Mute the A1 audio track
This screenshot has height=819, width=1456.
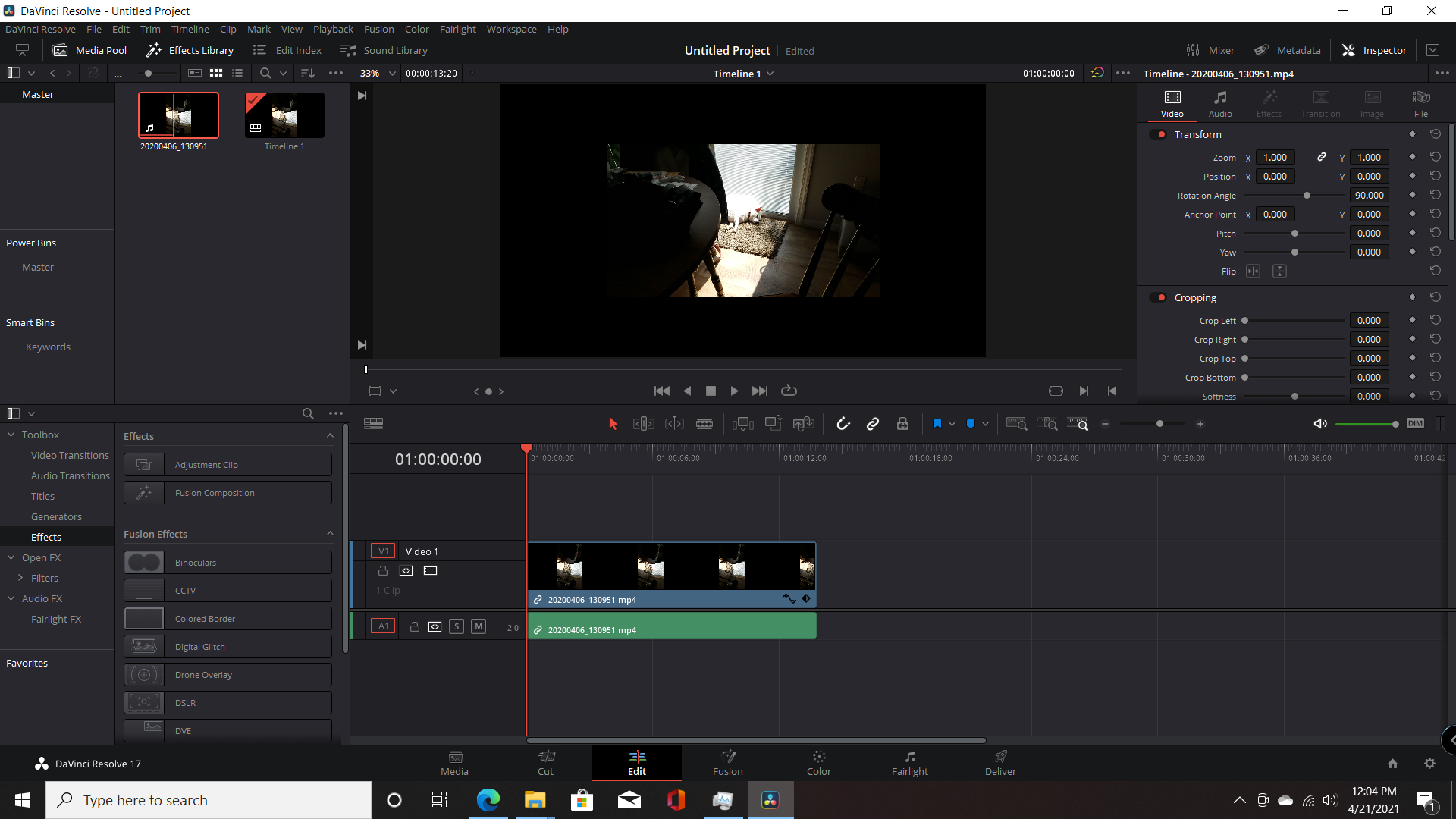point(479,626)
